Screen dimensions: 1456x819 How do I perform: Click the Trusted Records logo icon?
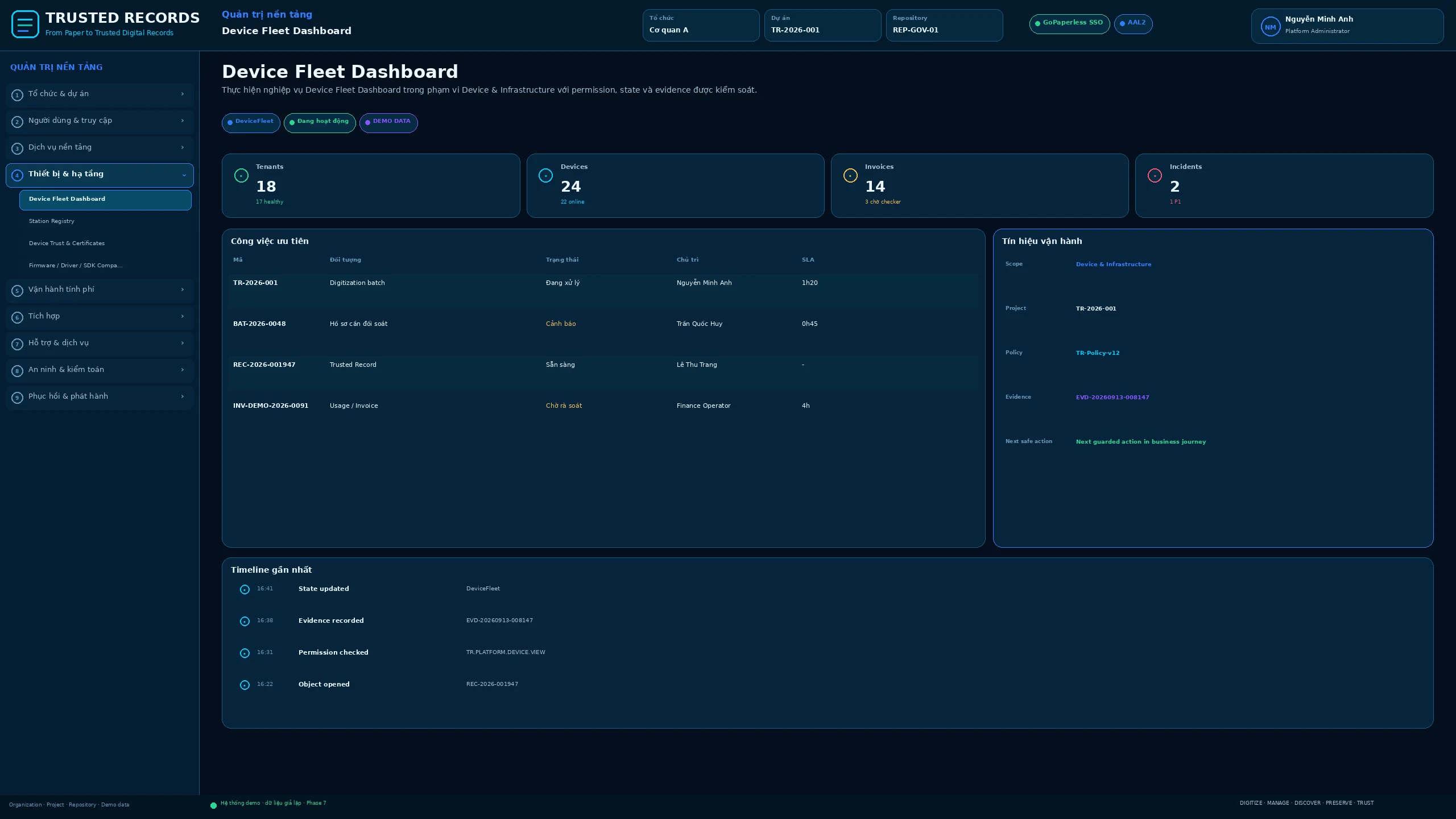tap(25, 24)
